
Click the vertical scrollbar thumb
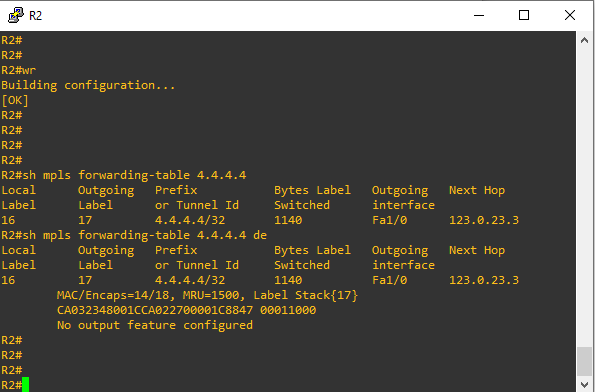584,361
